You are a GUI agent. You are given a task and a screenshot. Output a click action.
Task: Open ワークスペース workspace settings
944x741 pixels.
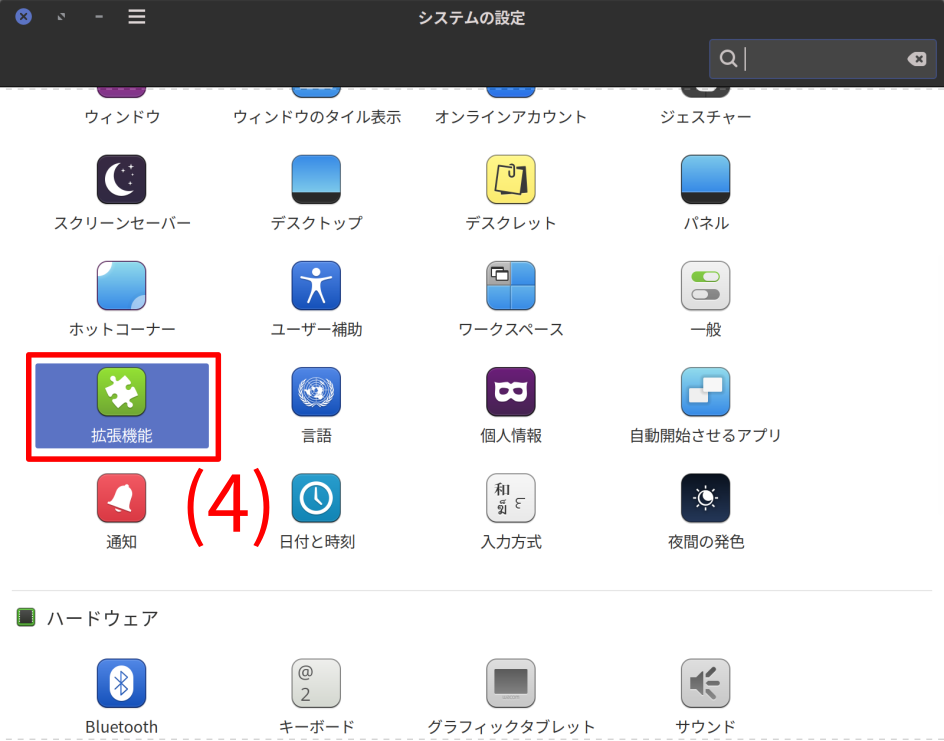(510, 287)
